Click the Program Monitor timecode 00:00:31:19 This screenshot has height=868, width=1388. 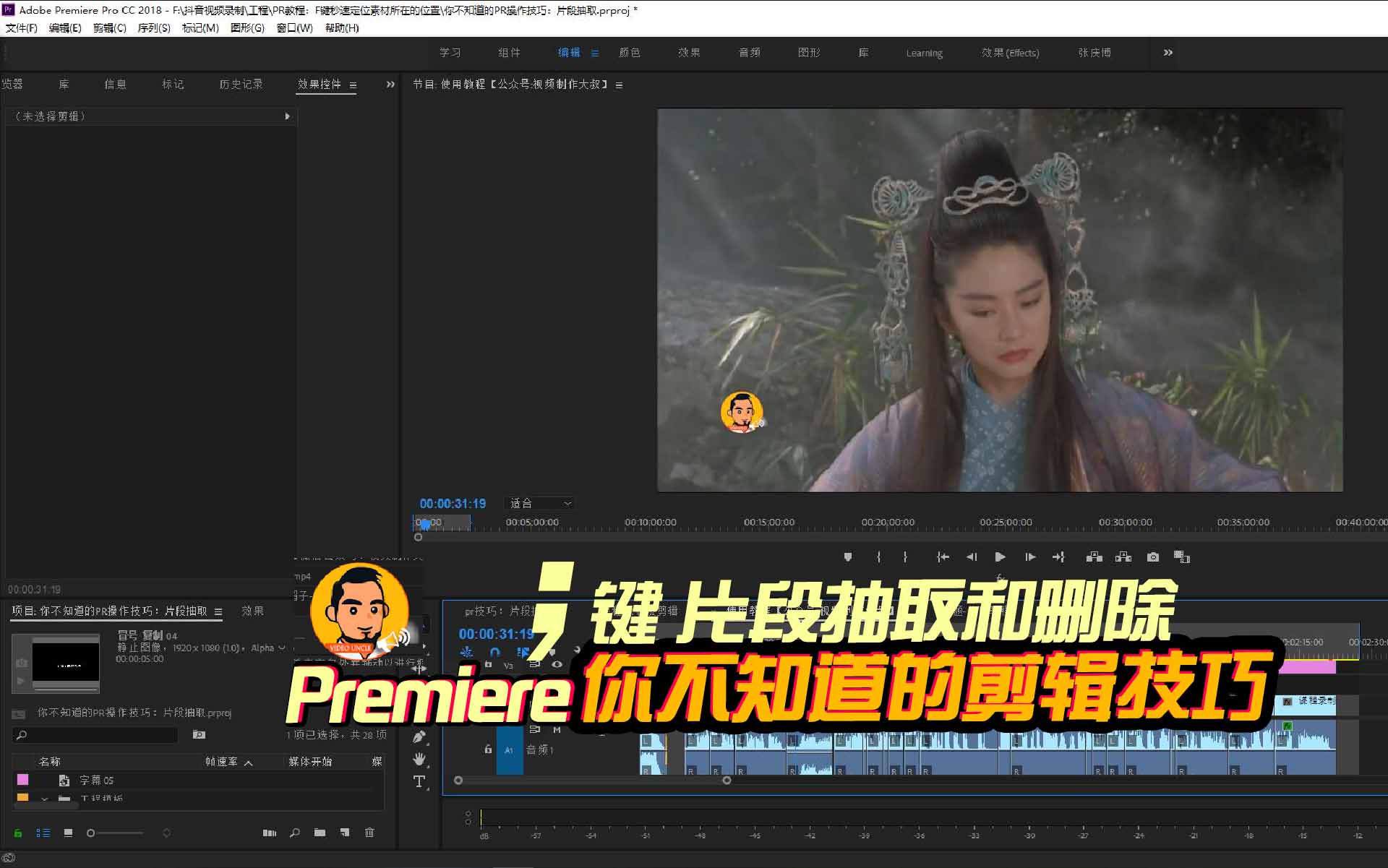coord(453,504)
